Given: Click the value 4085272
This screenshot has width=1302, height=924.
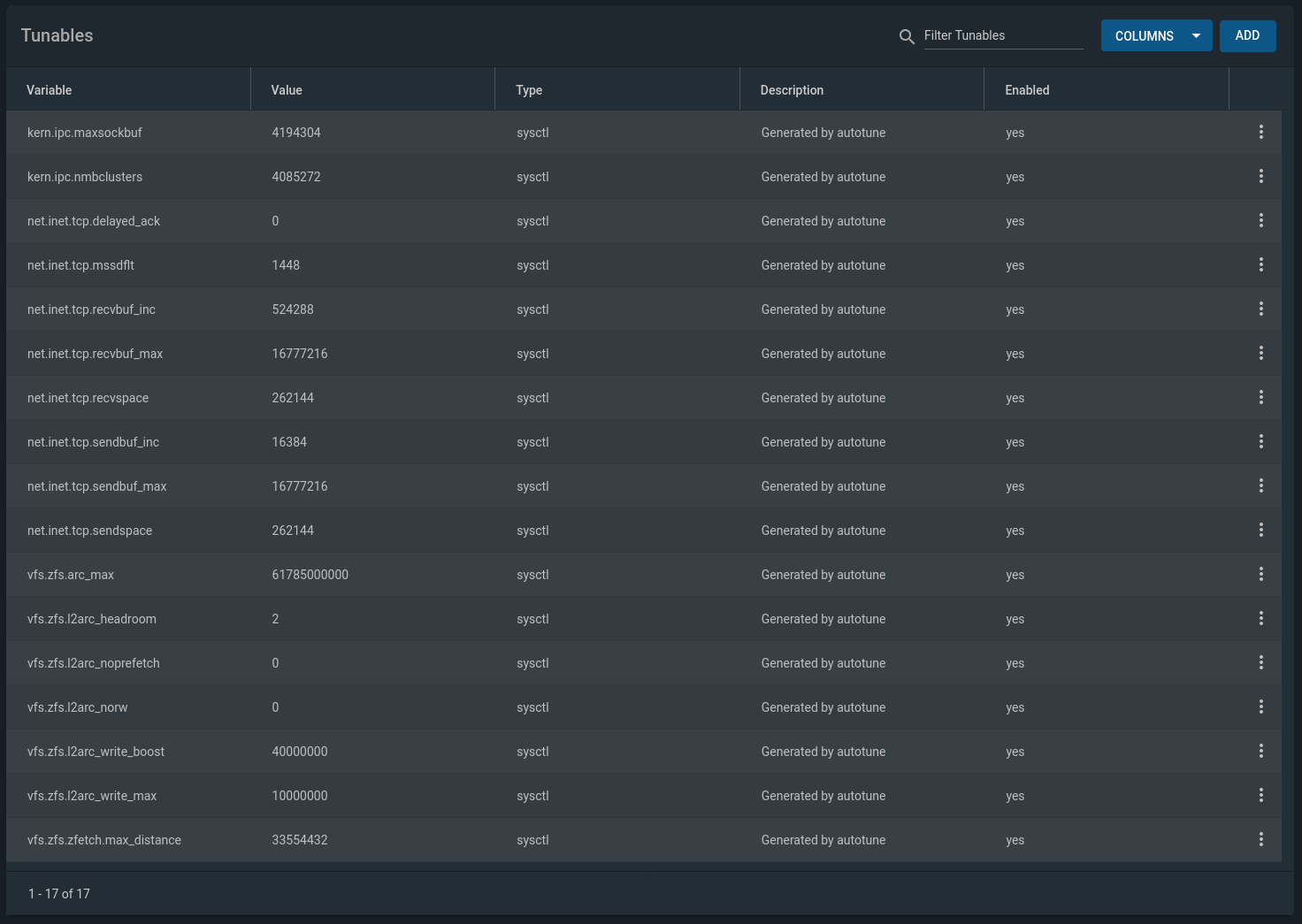Looking at the screenshot, I should [296, 177].
